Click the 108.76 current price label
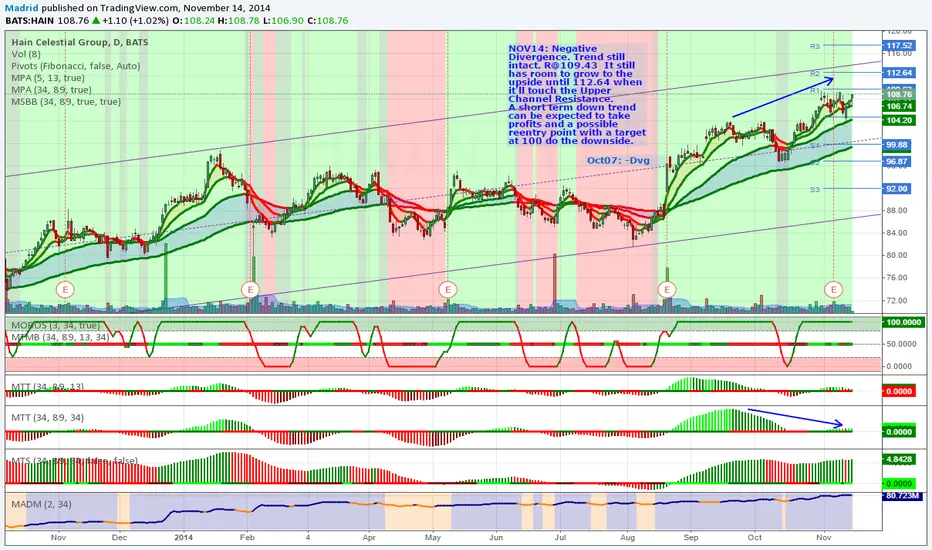 [x=898, y=95]
